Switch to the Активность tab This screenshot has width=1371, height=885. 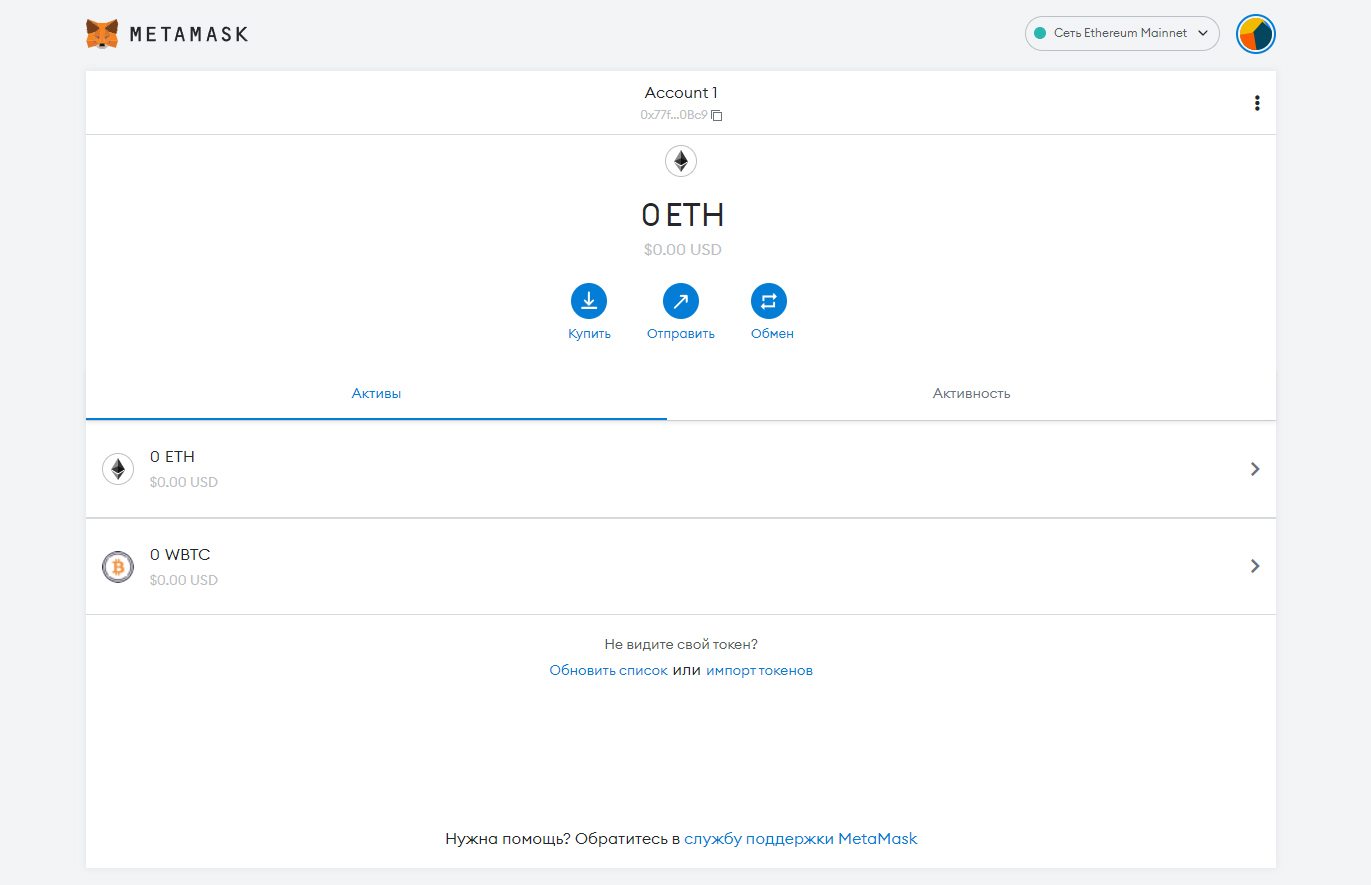[971, 393]
